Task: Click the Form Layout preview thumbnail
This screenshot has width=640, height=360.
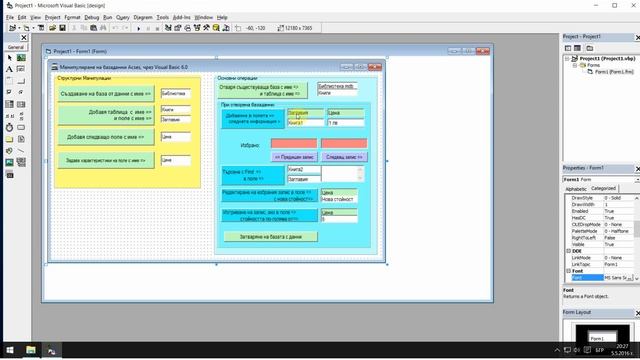Action: [602, 334]
